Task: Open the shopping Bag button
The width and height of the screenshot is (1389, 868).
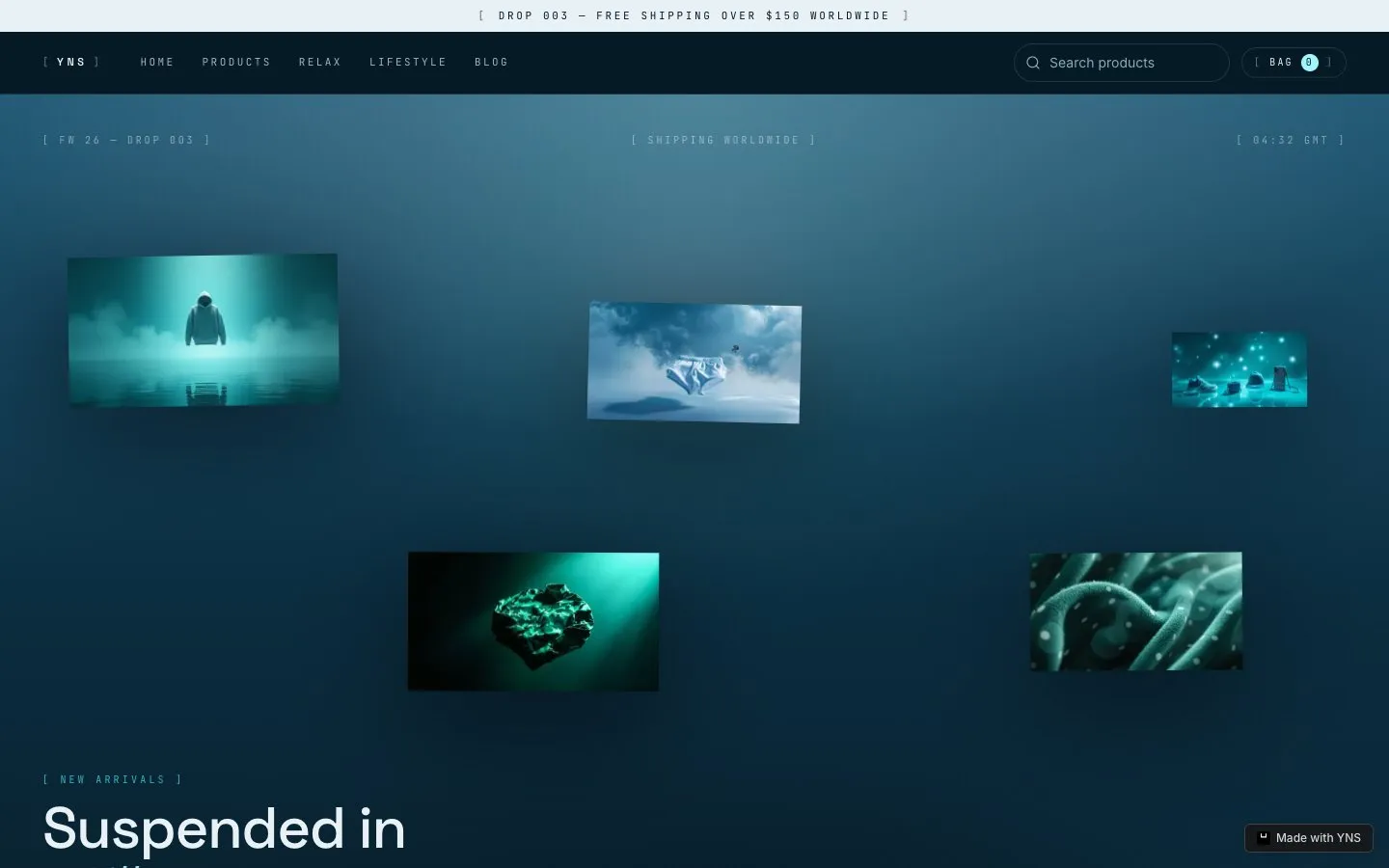Action: point(1294,63)
